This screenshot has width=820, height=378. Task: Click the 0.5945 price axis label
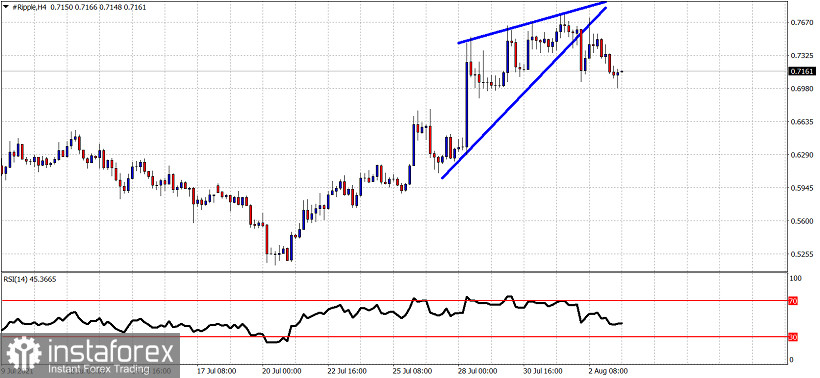tap(802, 188)
